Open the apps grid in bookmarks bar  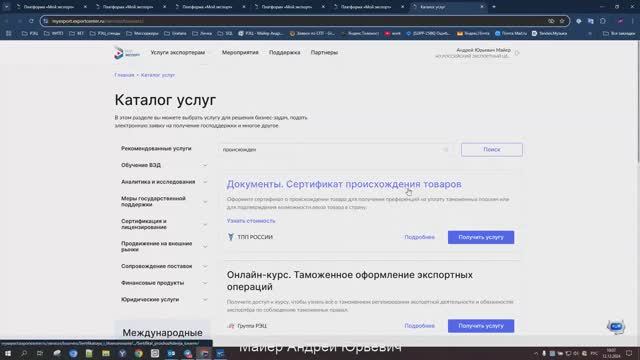[x=9, y=33]
